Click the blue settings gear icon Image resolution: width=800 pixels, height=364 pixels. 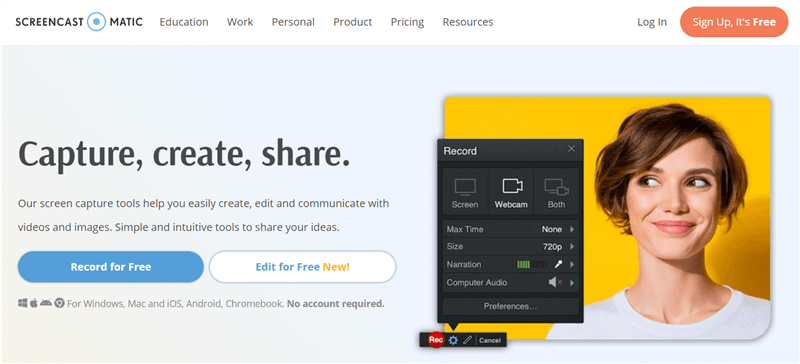(x=453, y=340)
